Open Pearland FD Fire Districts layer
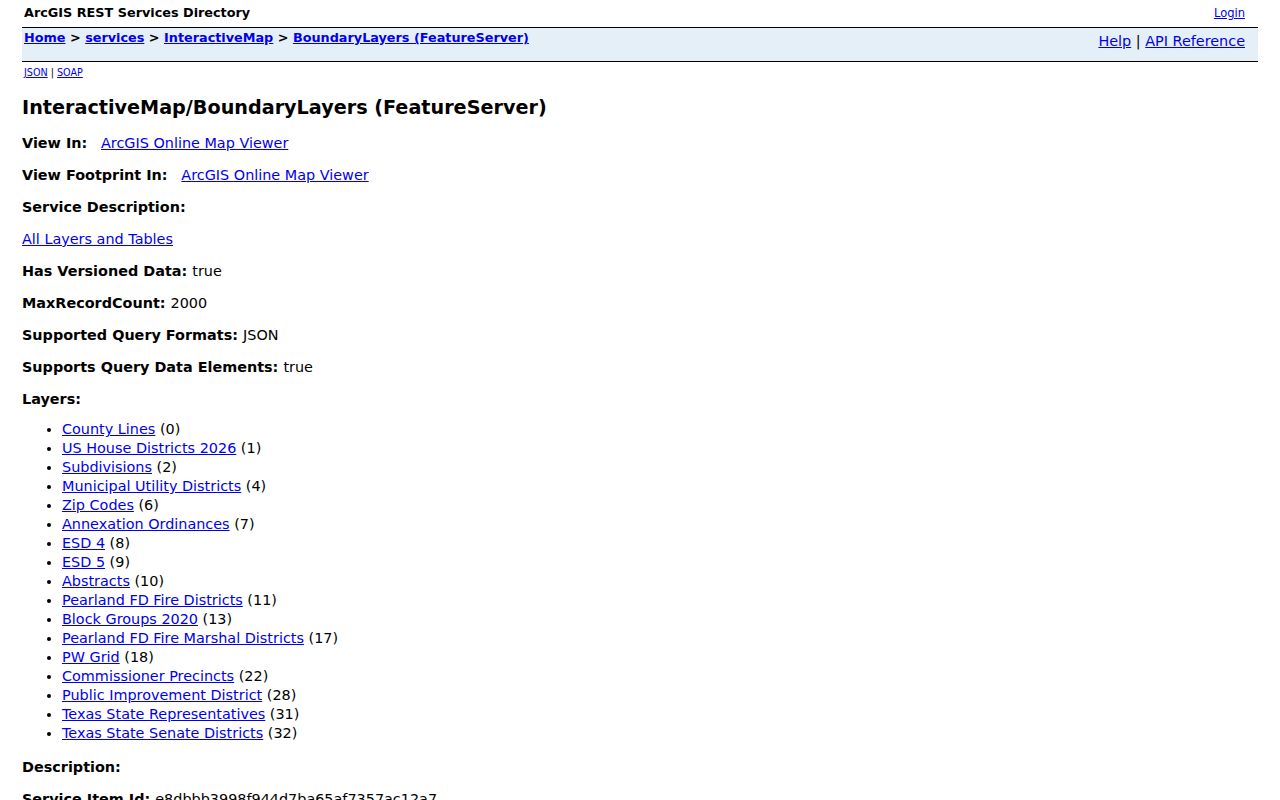Screen dimensions: 1280x800 [x=152, y=600]
